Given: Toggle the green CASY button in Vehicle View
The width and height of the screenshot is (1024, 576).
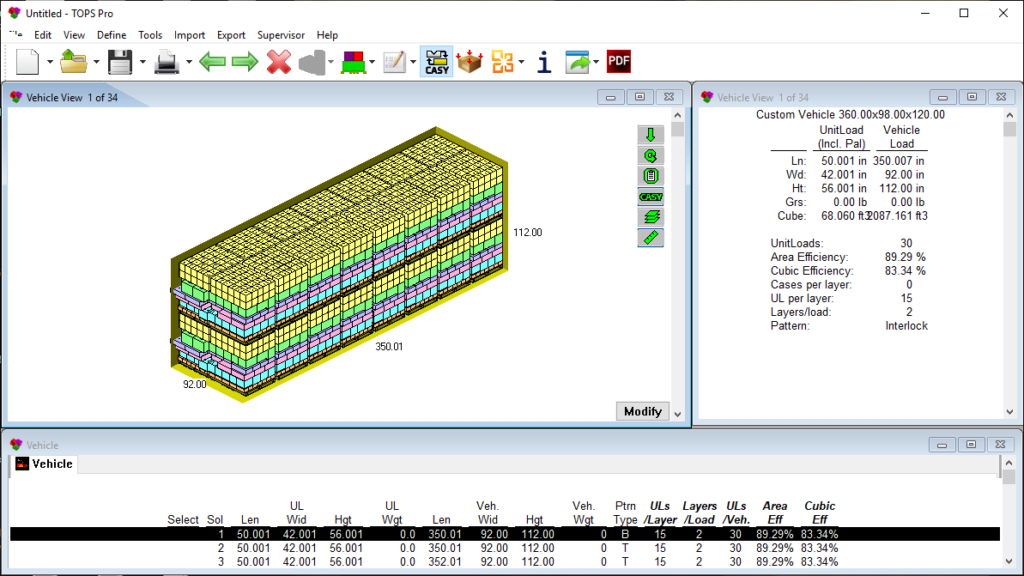Looking at the screenshot, I should 650,197.
